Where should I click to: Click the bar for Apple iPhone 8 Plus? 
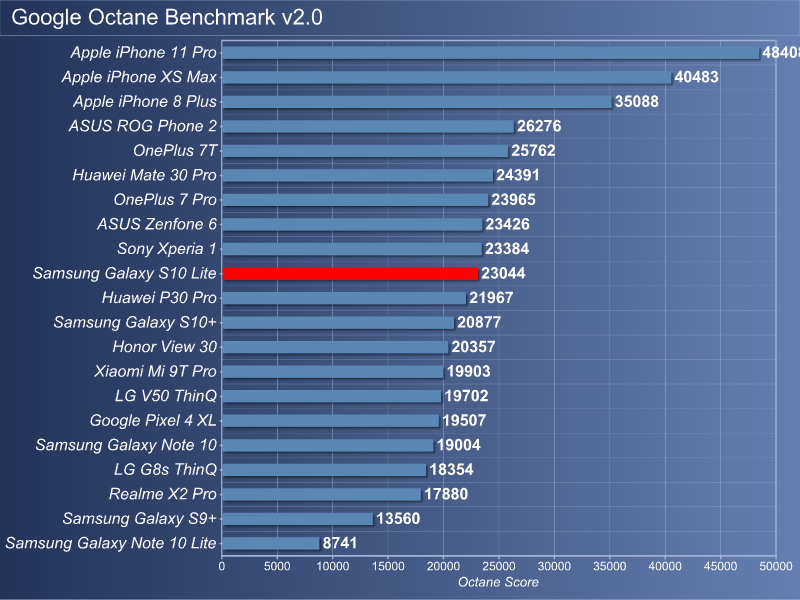pos(417,102)
